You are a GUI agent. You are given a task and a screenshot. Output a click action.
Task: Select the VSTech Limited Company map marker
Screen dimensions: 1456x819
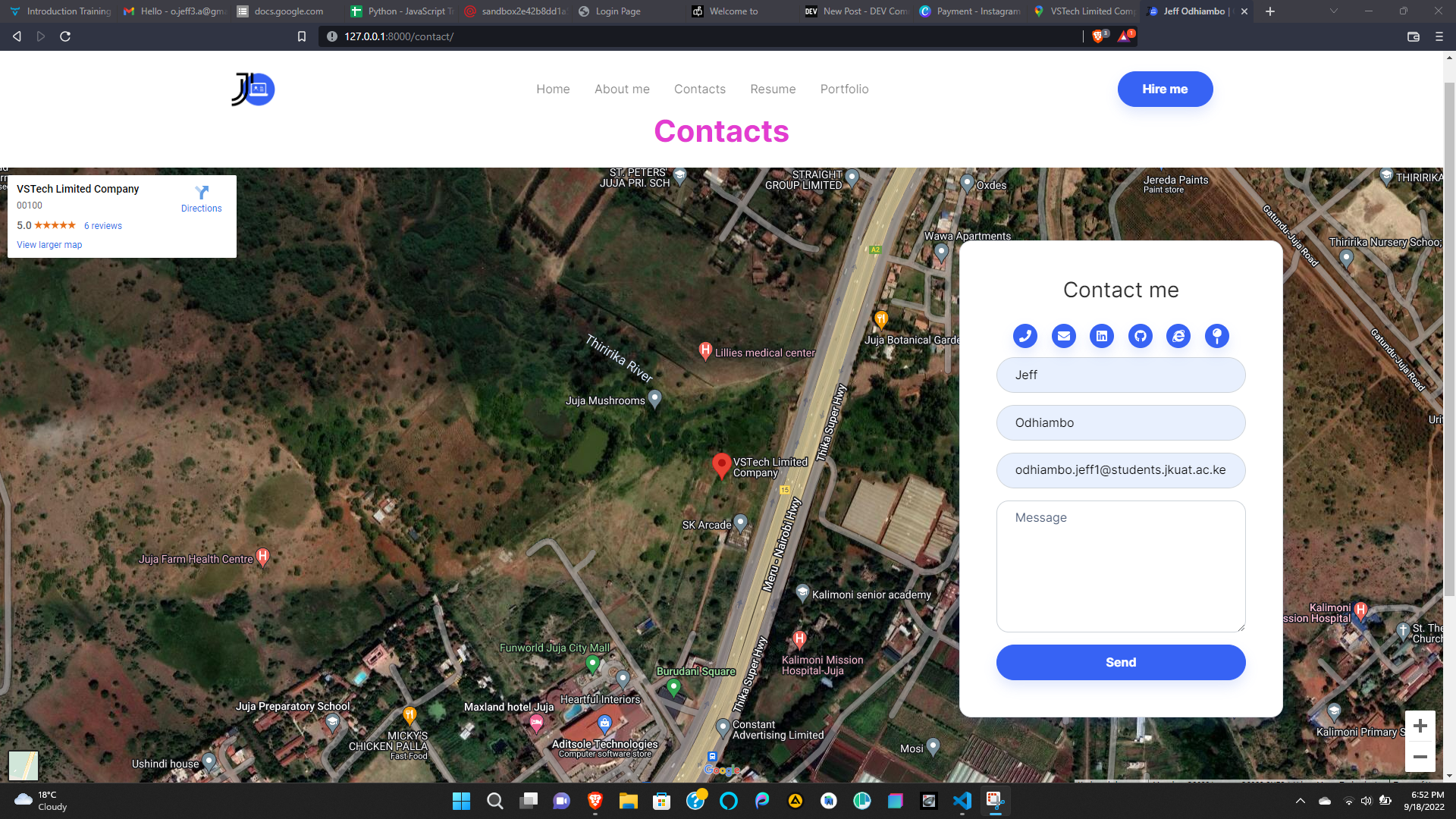tap(720, 464)
